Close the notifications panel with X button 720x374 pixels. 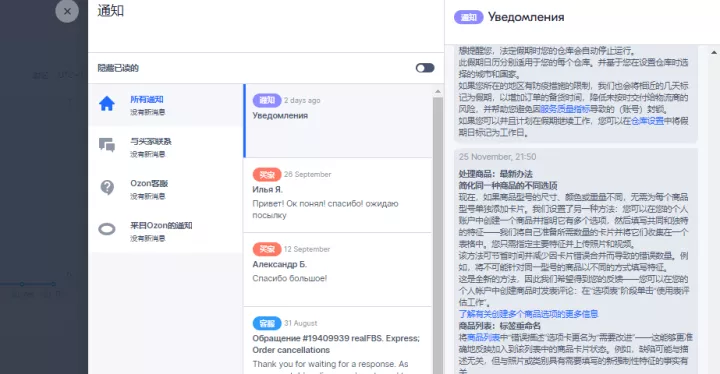point(67,11)
